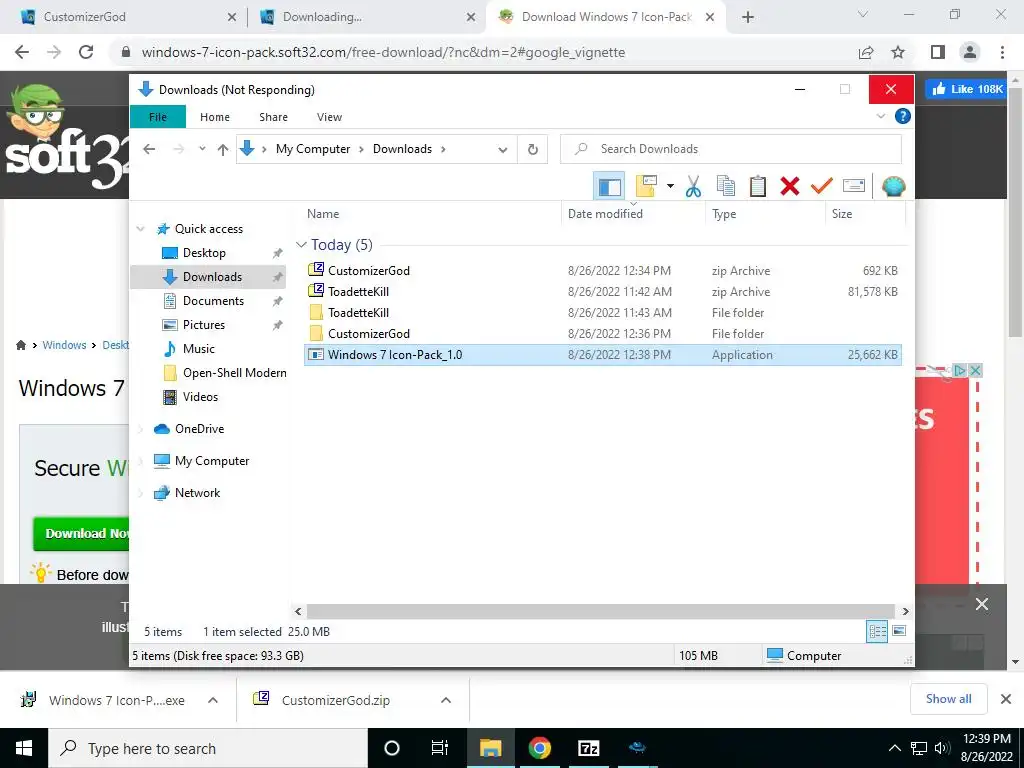Click the share page icon in address bar
Screen dimensions: 1024x768
pyautogui.click(x=866, y=52)
